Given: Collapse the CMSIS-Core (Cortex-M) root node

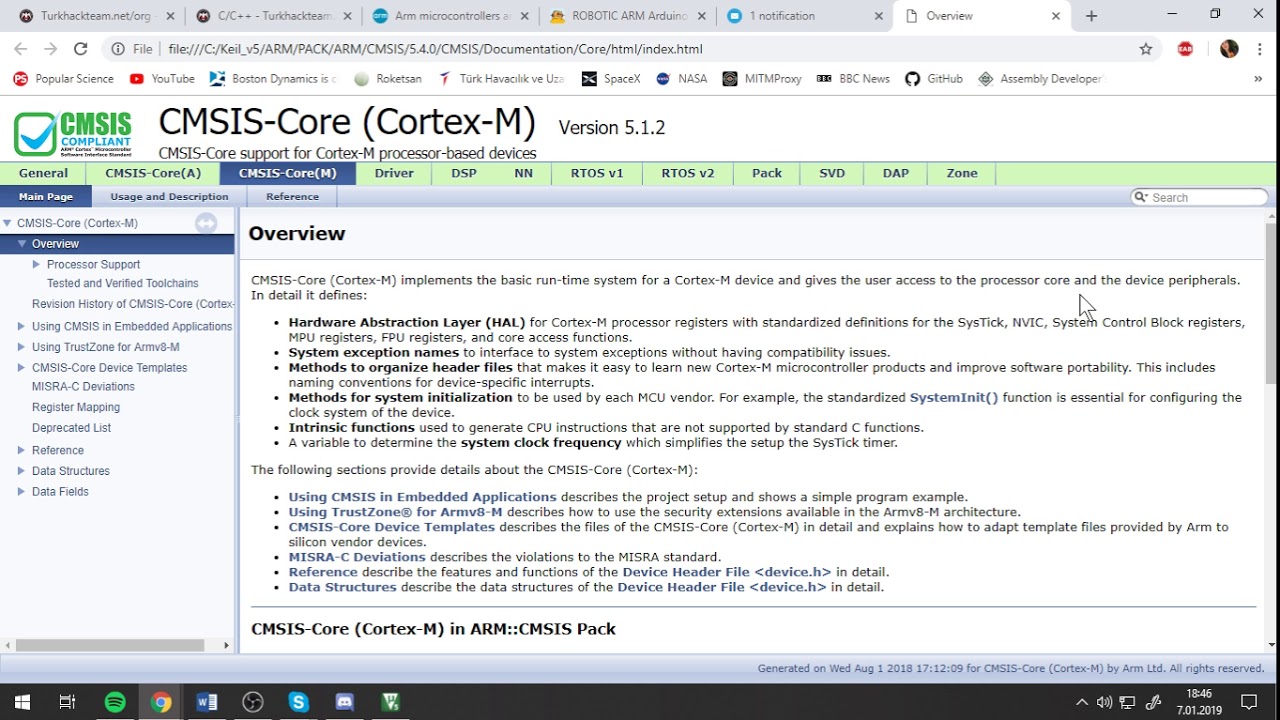Looking at the screenshot, I should tap(7, 223).
